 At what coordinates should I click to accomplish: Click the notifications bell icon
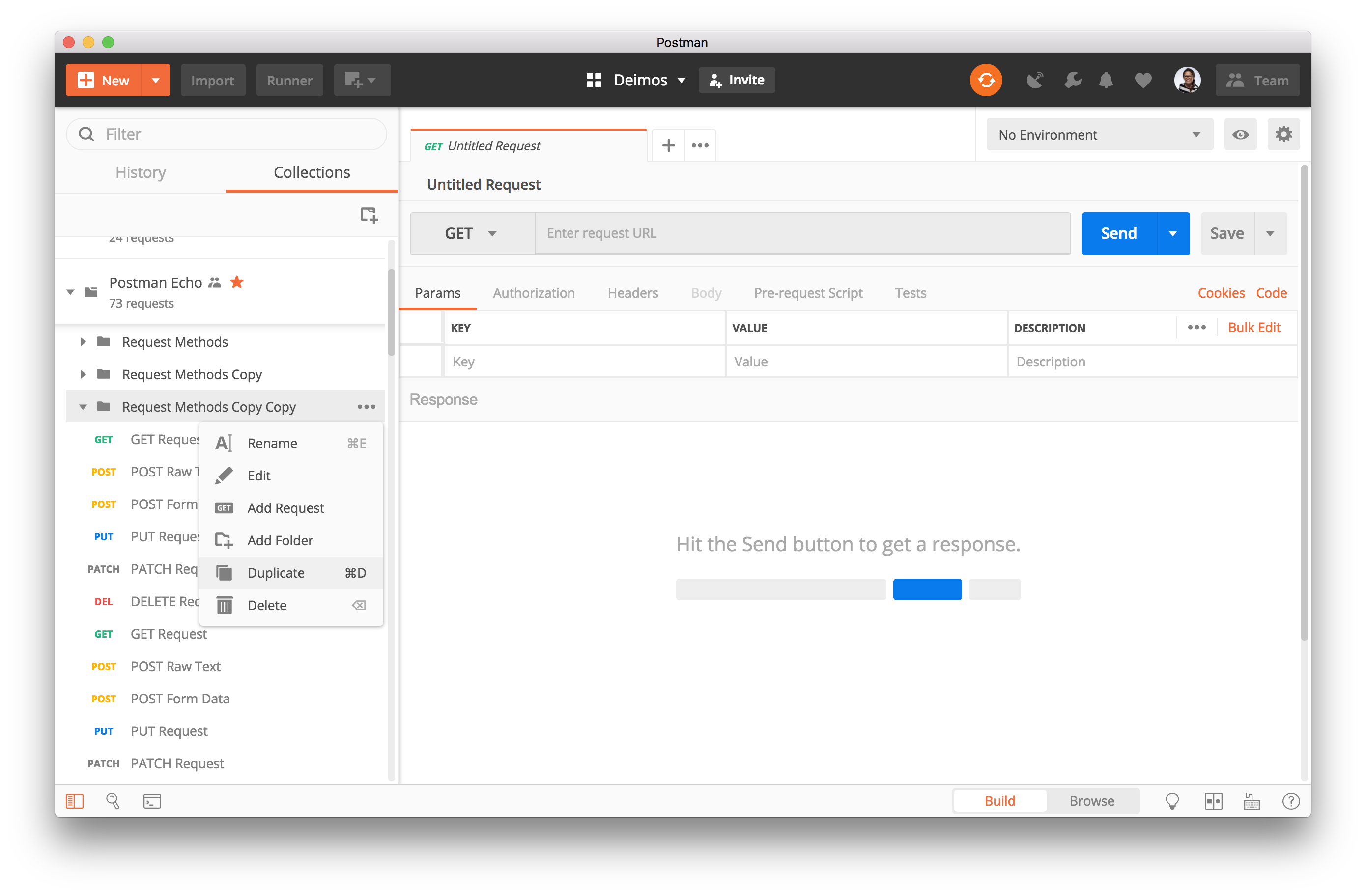coord(1107,80)
